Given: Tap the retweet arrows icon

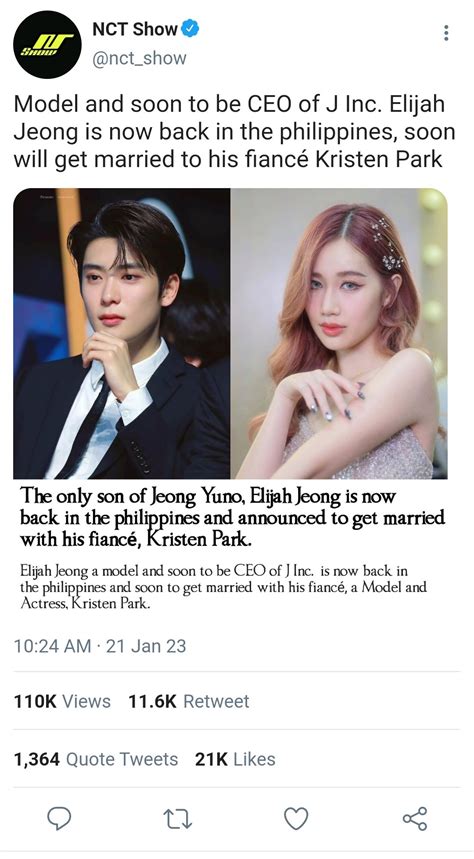Looking at the screenshot, I should [178, 818].
